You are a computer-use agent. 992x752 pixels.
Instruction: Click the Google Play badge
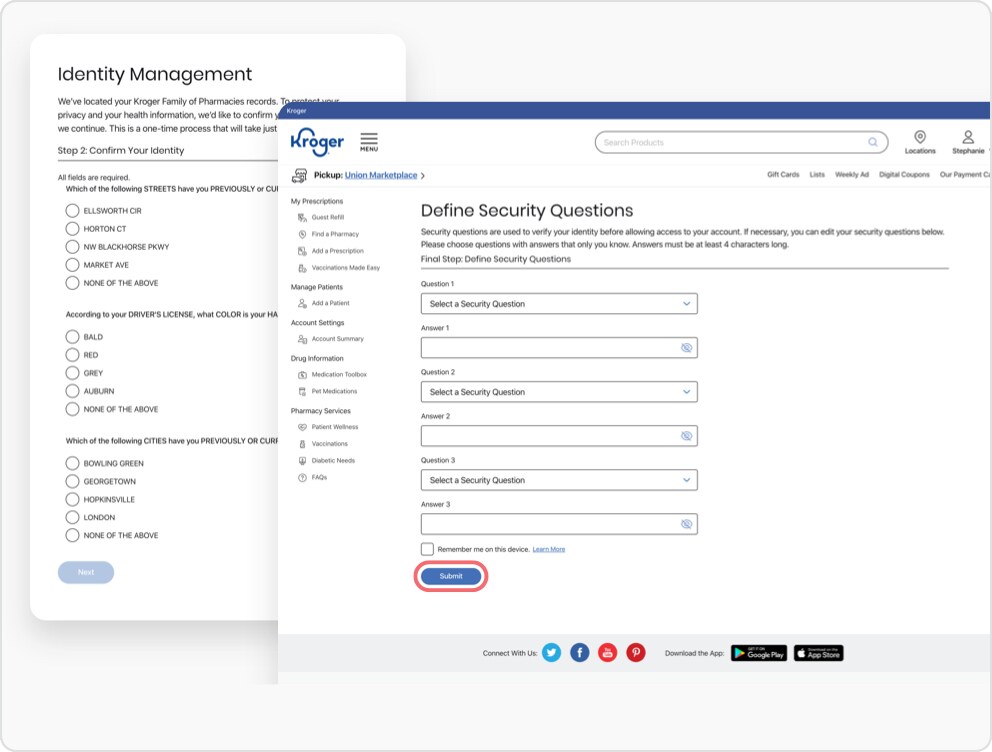click(759, 653)
